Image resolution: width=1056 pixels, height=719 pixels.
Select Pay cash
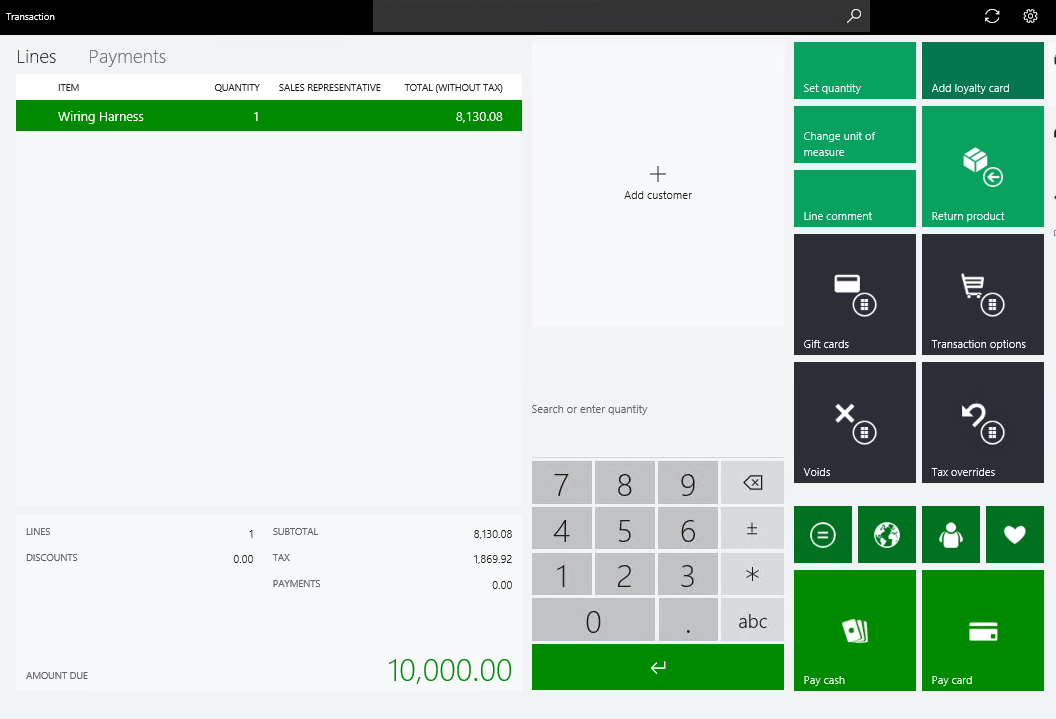point(854,630)
